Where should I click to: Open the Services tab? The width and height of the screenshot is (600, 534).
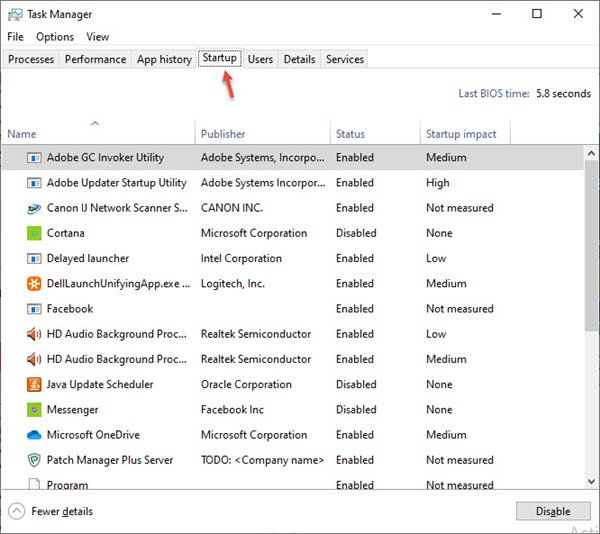click(345, 59)
